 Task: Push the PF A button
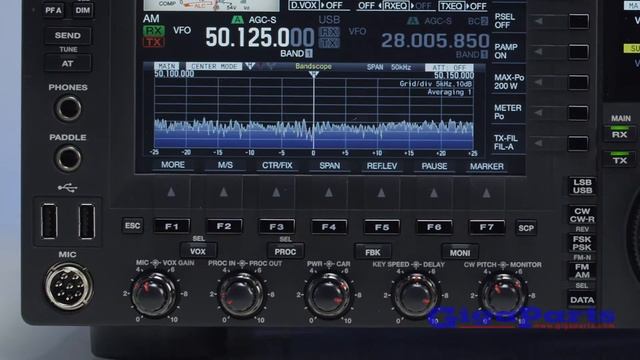point(54,11)
